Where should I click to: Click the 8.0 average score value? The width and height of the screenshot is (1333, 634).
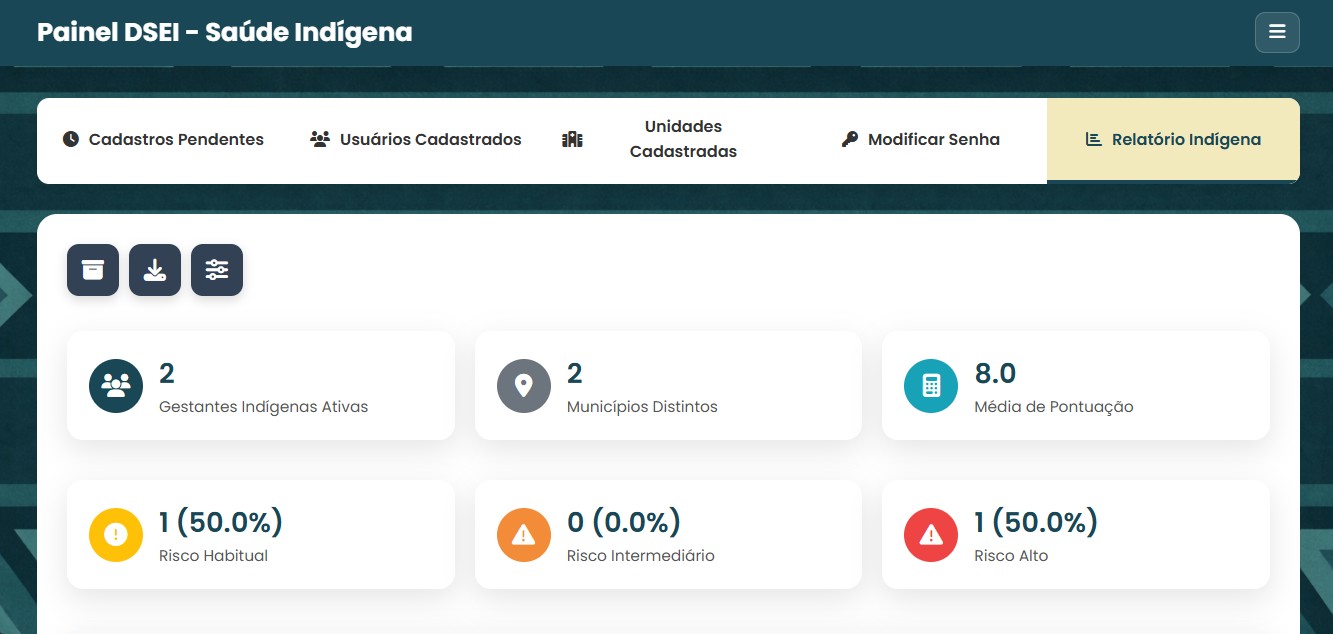pyautogui.click(x=995, y=374)
